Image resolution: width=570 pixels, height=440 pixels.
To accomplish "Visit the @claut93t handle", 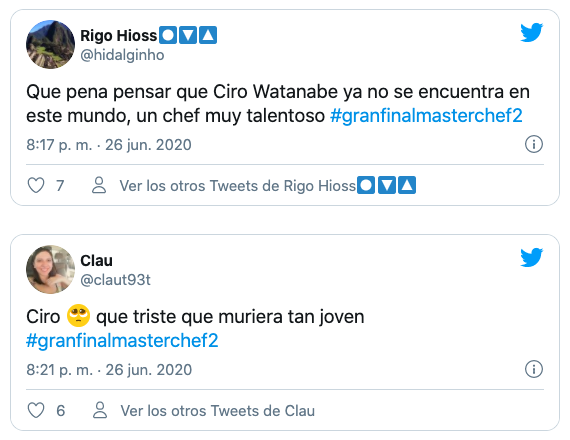I will pos(115,280).
